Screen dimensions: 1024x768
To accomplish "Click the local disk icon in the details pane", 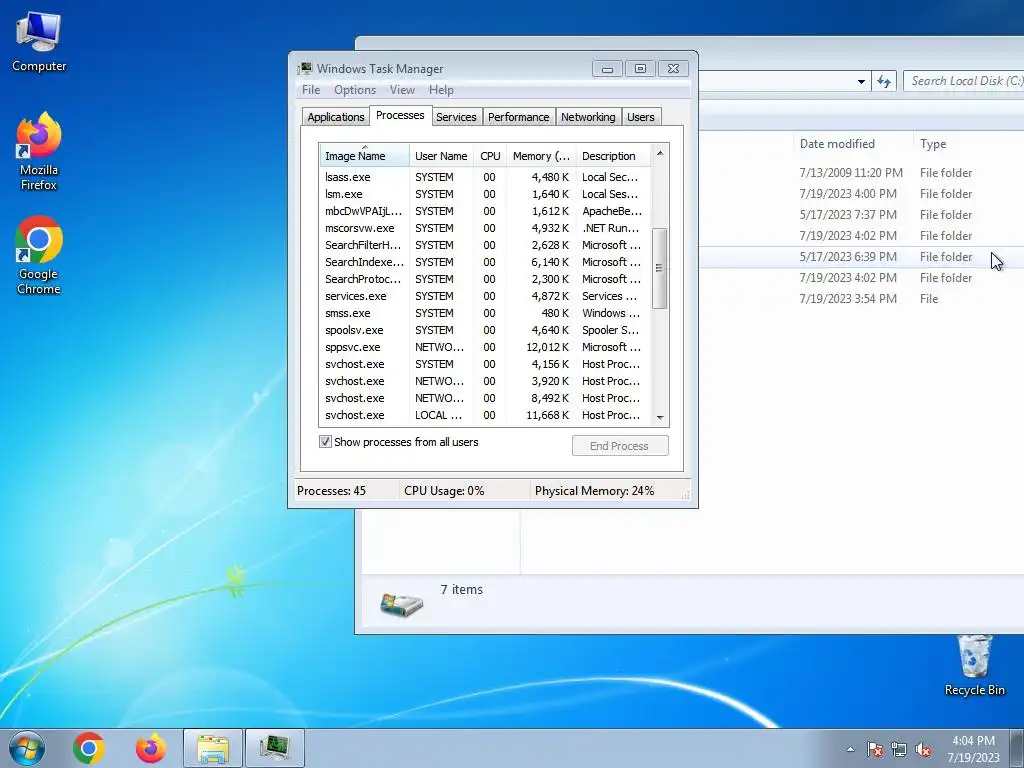I will point(402,604).
